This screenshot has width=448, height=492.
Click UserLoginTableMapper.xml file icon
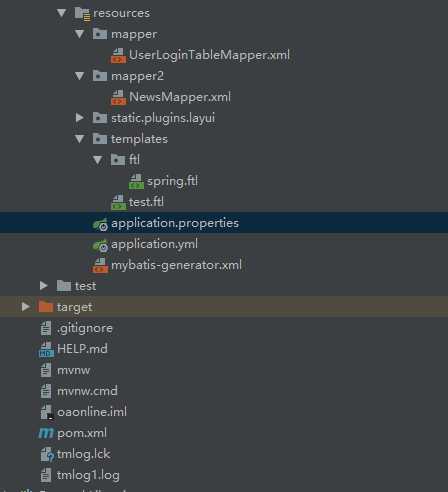(x=118, y=55)
